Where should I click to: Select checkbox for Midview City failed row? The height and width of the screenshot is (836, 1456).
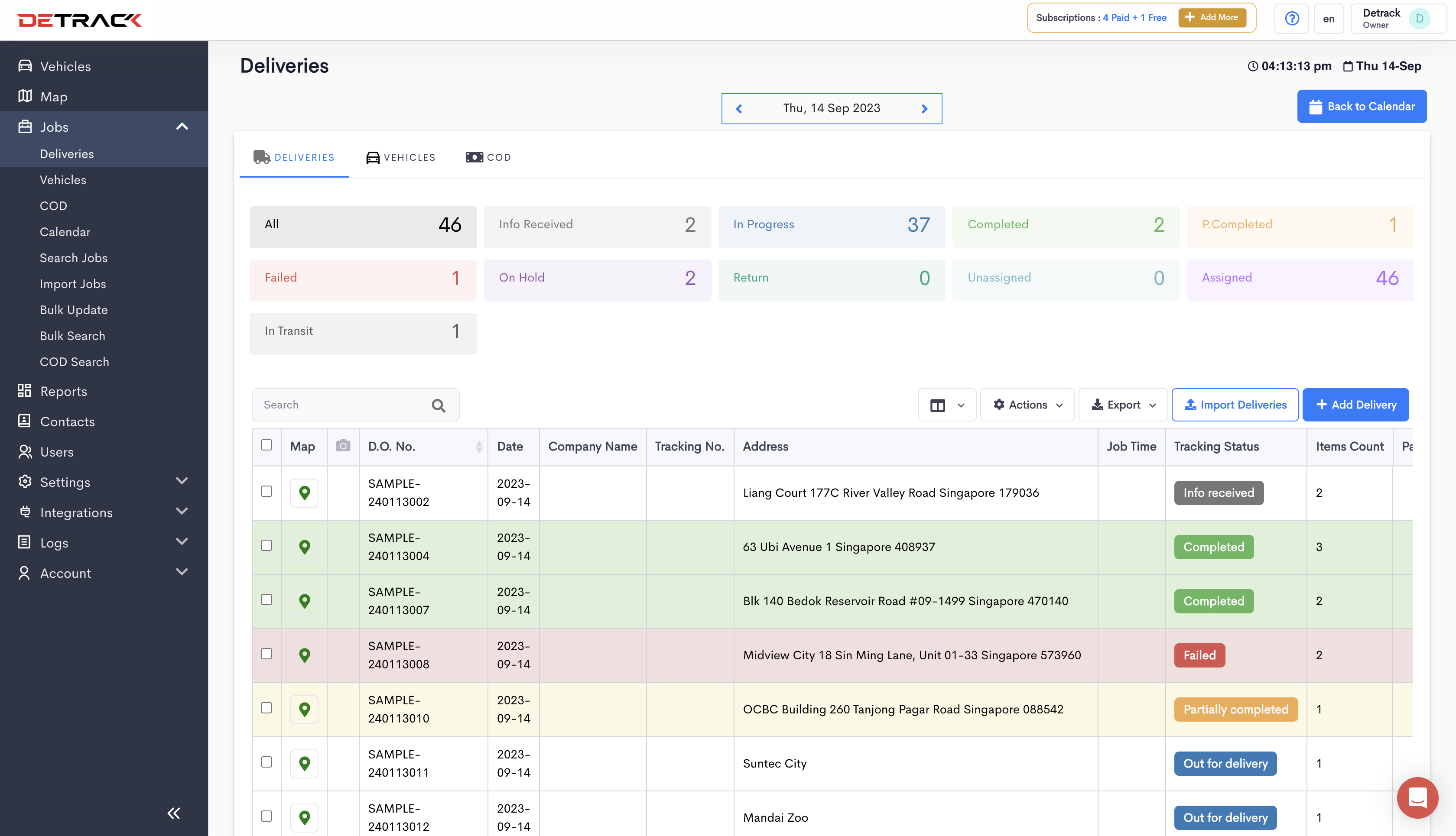(266, 654)
